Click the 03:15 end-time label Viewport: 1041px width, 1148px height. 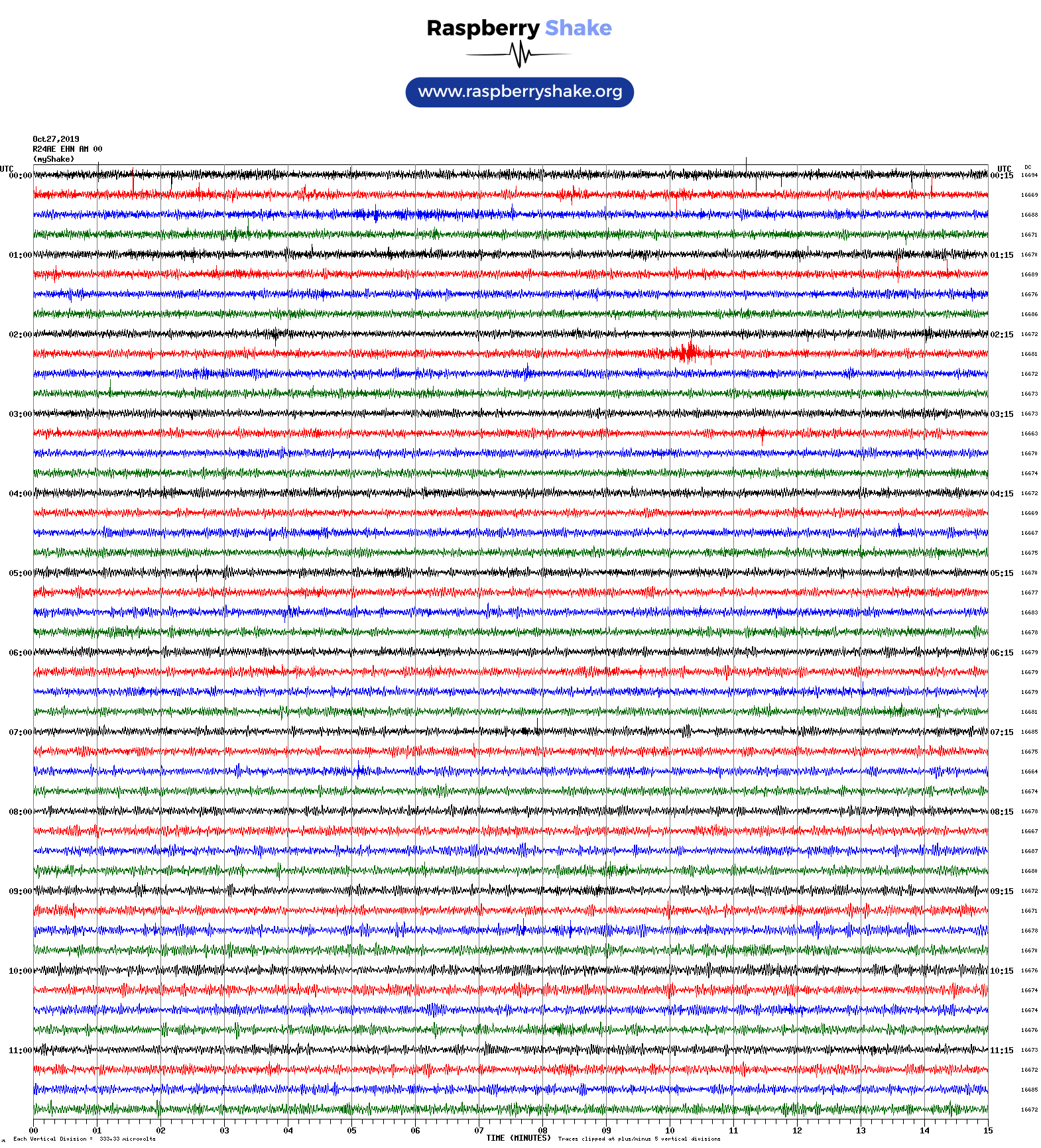coord(1002,414)
